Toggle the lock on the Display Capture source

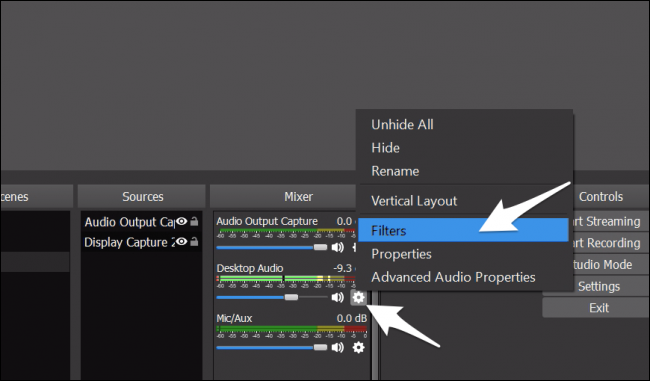tap(194, 242)
